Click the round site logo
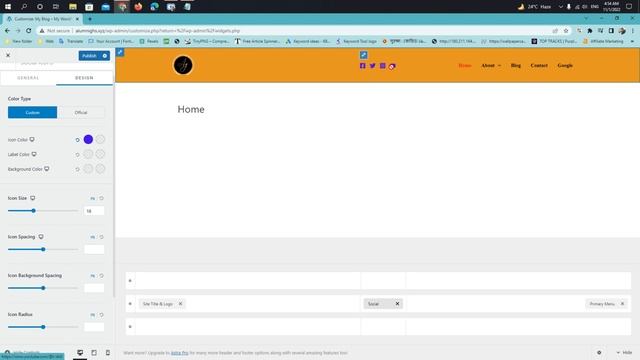The image size is (640, 360). [x=183, y=65]
